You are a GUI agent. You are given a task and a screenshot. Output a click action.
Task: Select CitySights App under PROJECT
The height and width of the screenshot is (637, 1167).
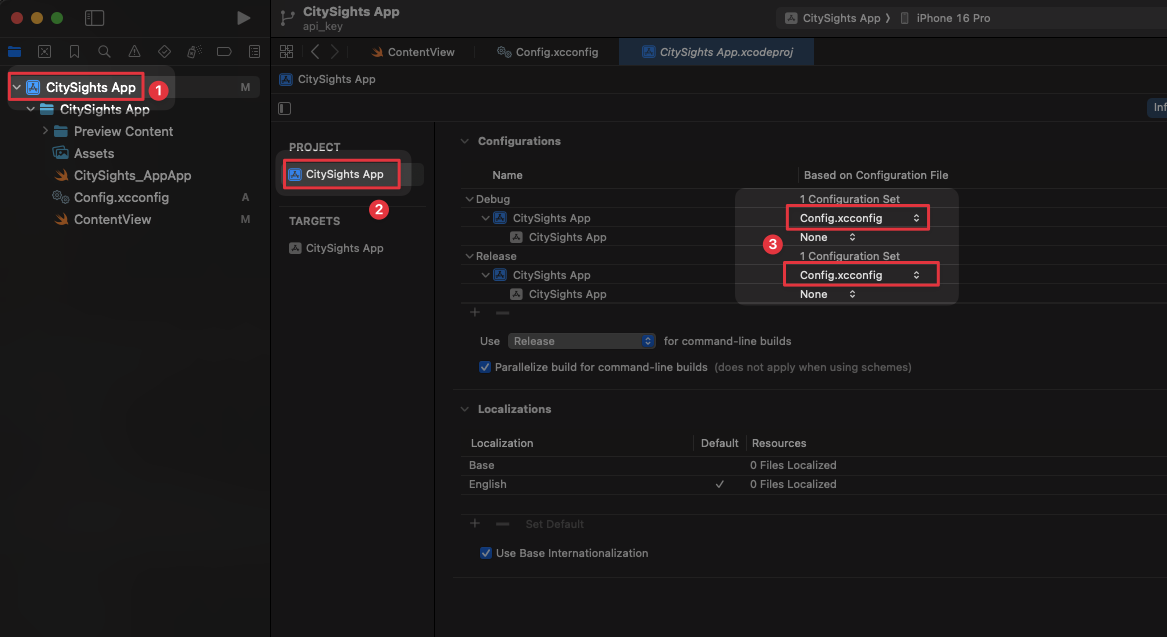coord(344,174)
